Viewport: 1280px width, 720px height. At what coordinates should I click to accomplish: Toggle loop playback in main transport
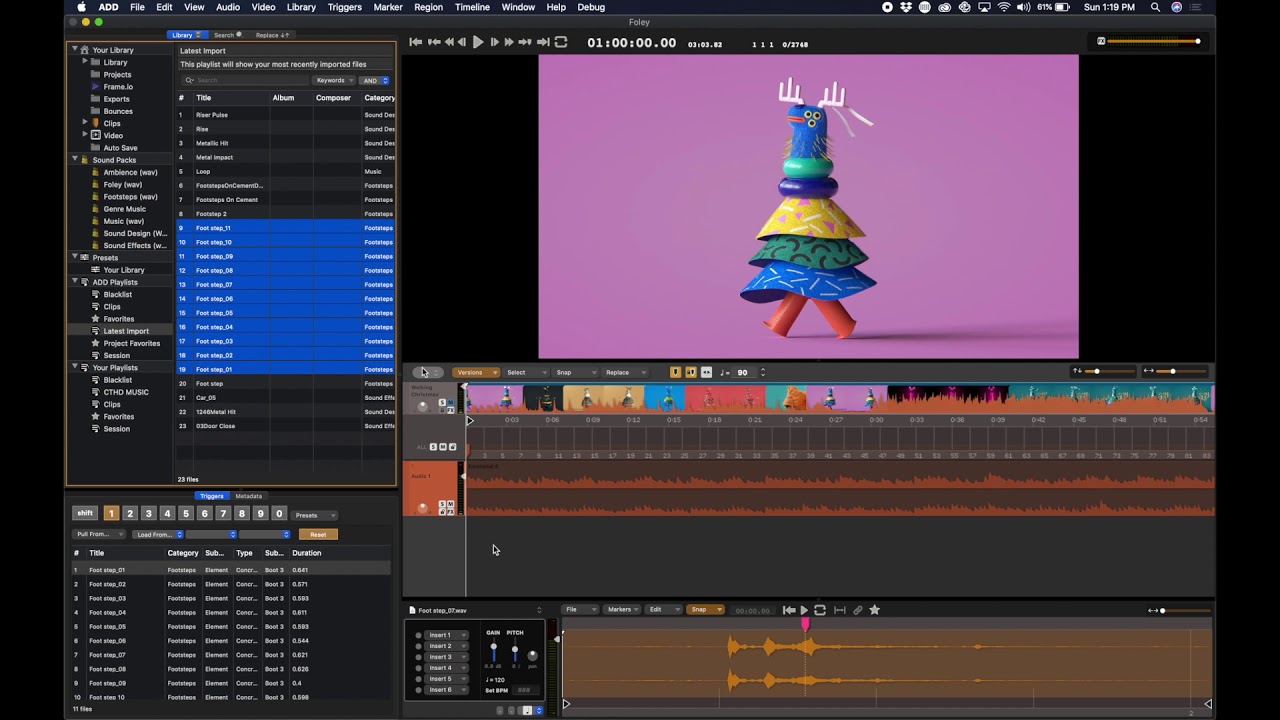tap(561, 42)
